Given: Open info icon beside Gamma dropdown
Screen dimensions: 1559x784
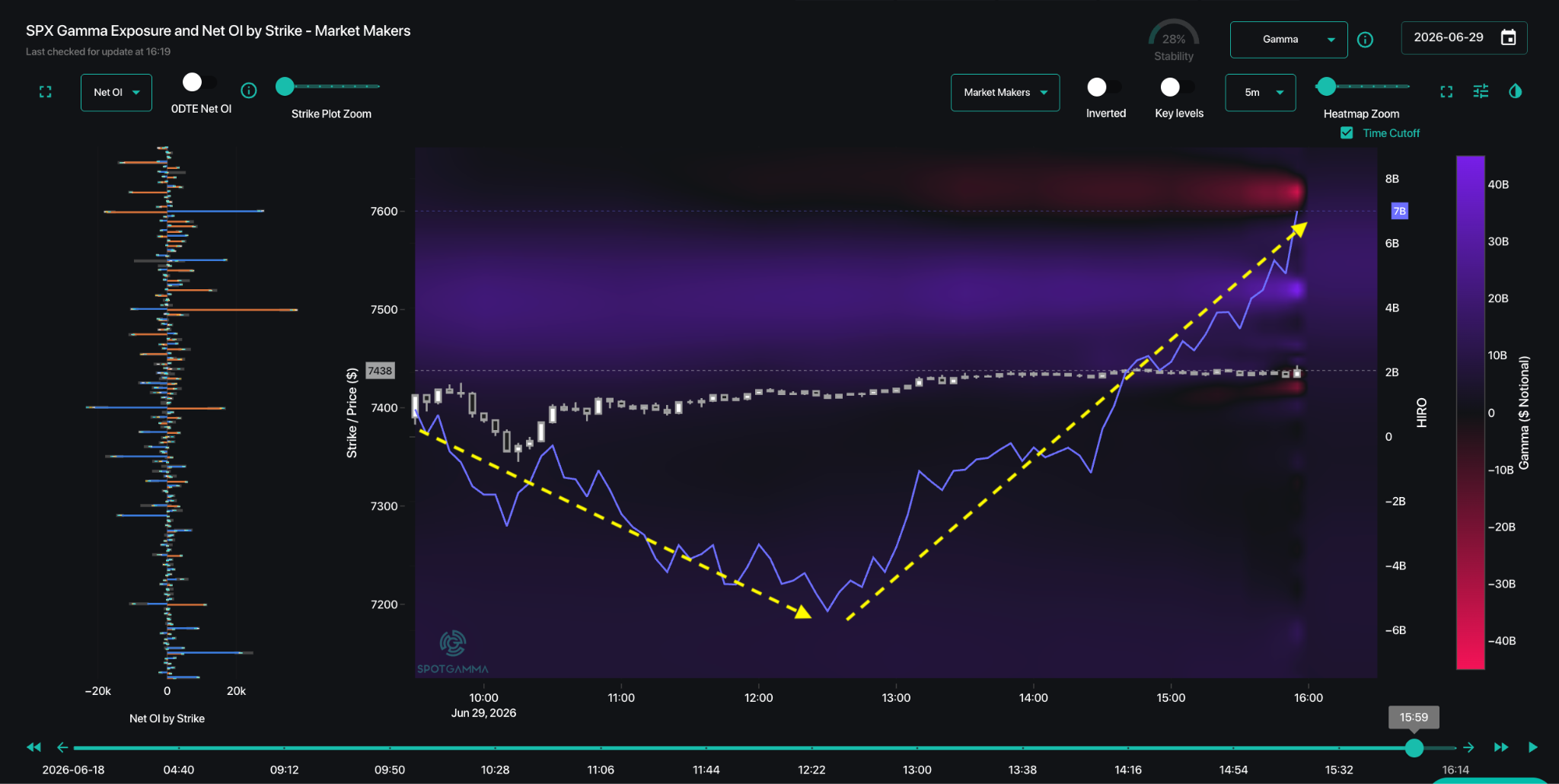Looking at the screenshot, I should [x=1366, y=40].
